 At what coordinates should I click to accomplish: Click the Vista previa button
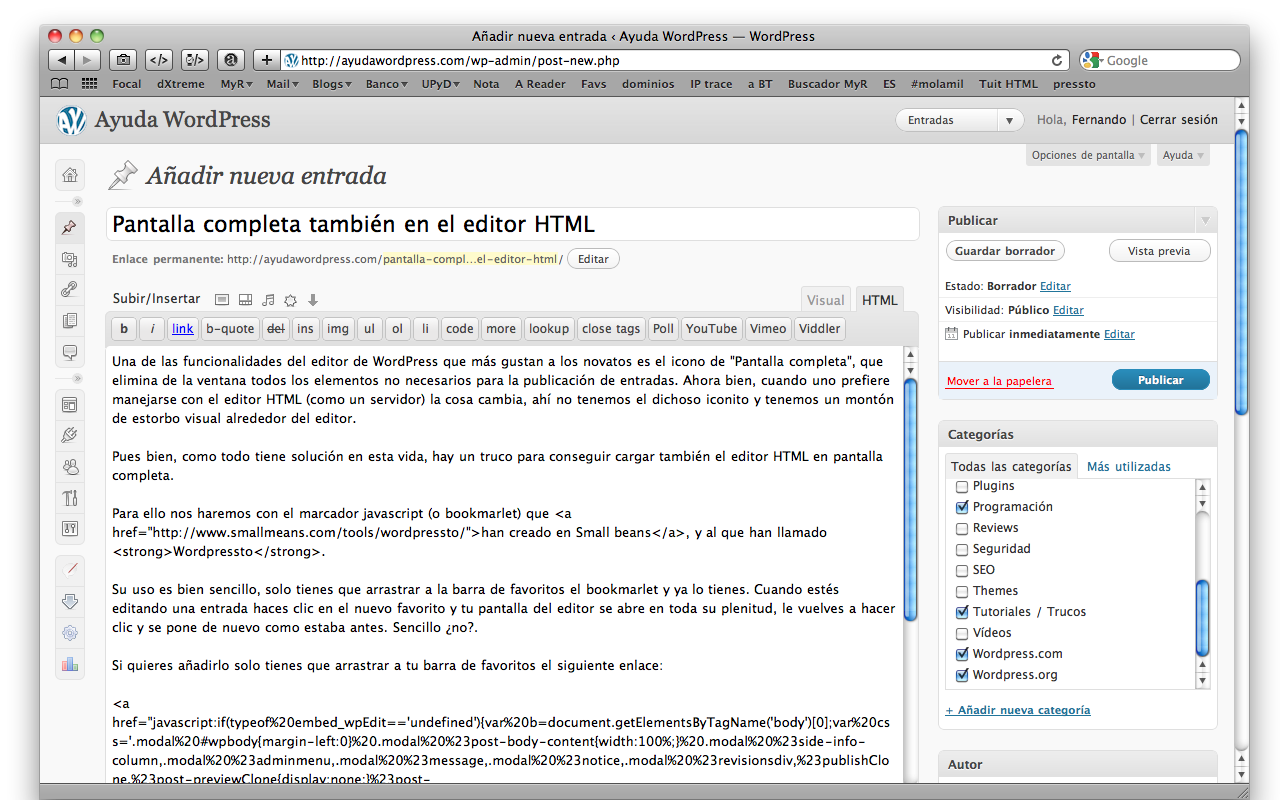pyautogui.click(x=1159, y=251)
